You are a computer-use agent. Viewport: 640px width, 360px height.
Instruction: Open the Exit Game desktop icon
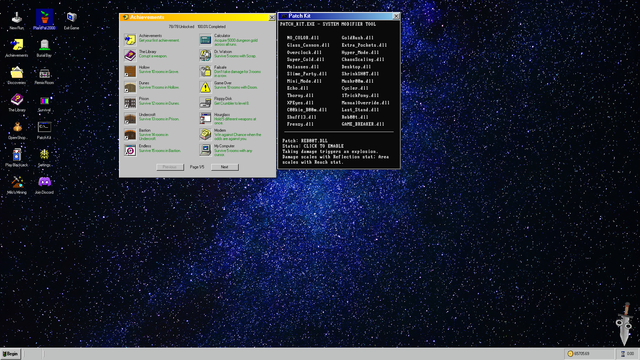(x=71, y=20)
